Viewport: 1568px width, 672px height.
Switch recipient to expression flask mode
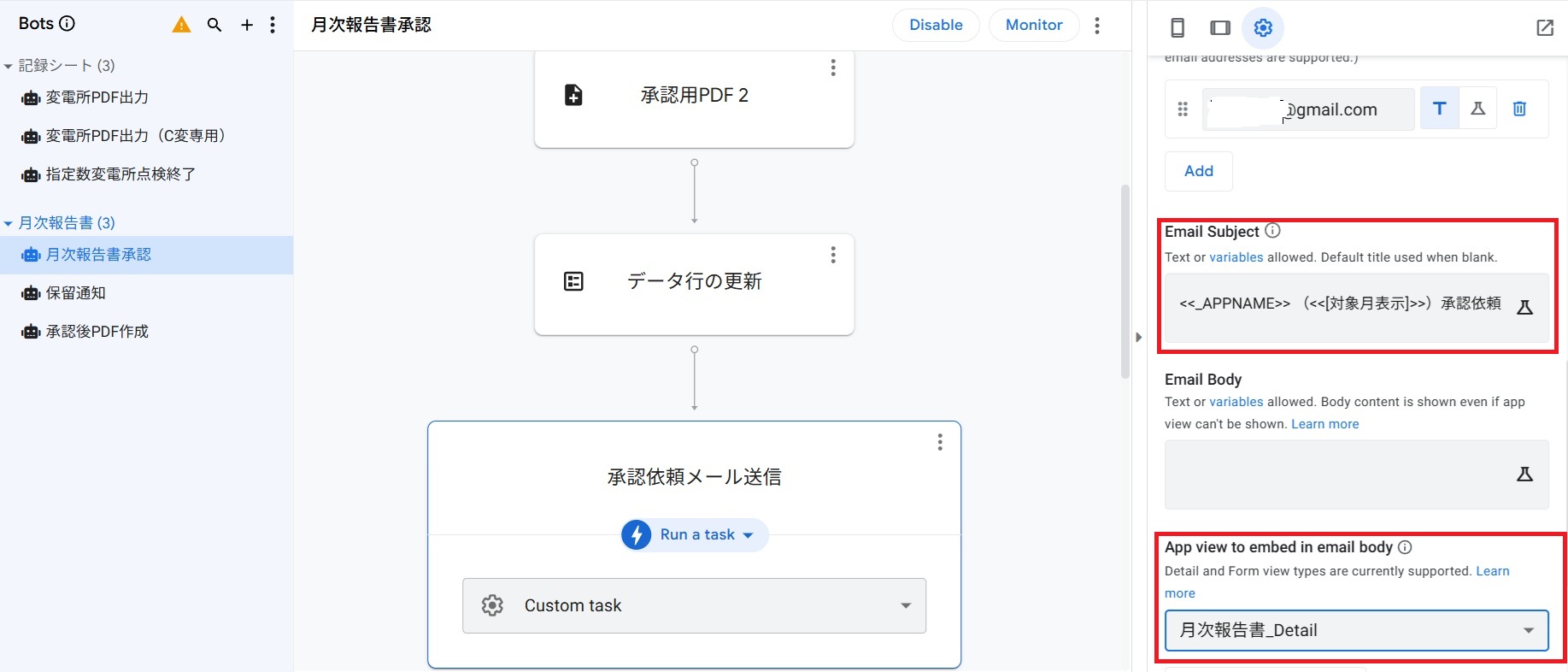point(1478,109)
